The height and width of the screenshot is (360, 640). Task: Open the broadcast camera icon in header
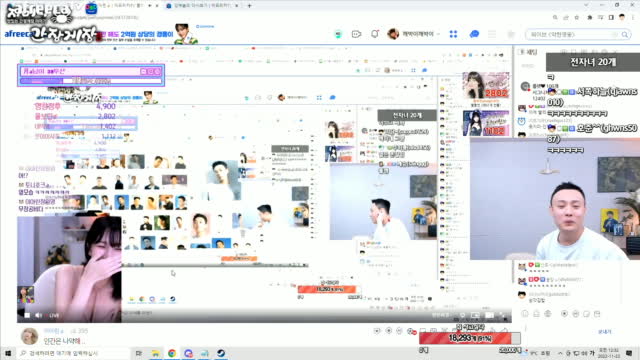click(x=356, y=34)
